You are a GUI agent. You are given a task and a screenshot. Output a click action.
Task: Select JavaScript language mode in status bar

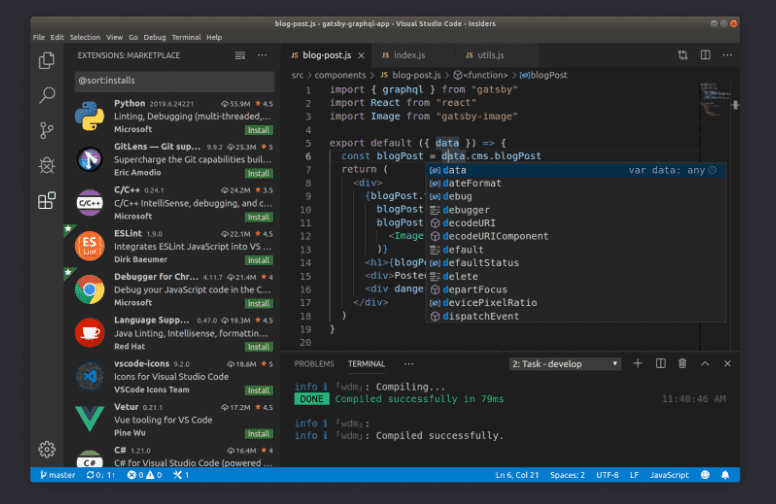[x=669, y=475]
